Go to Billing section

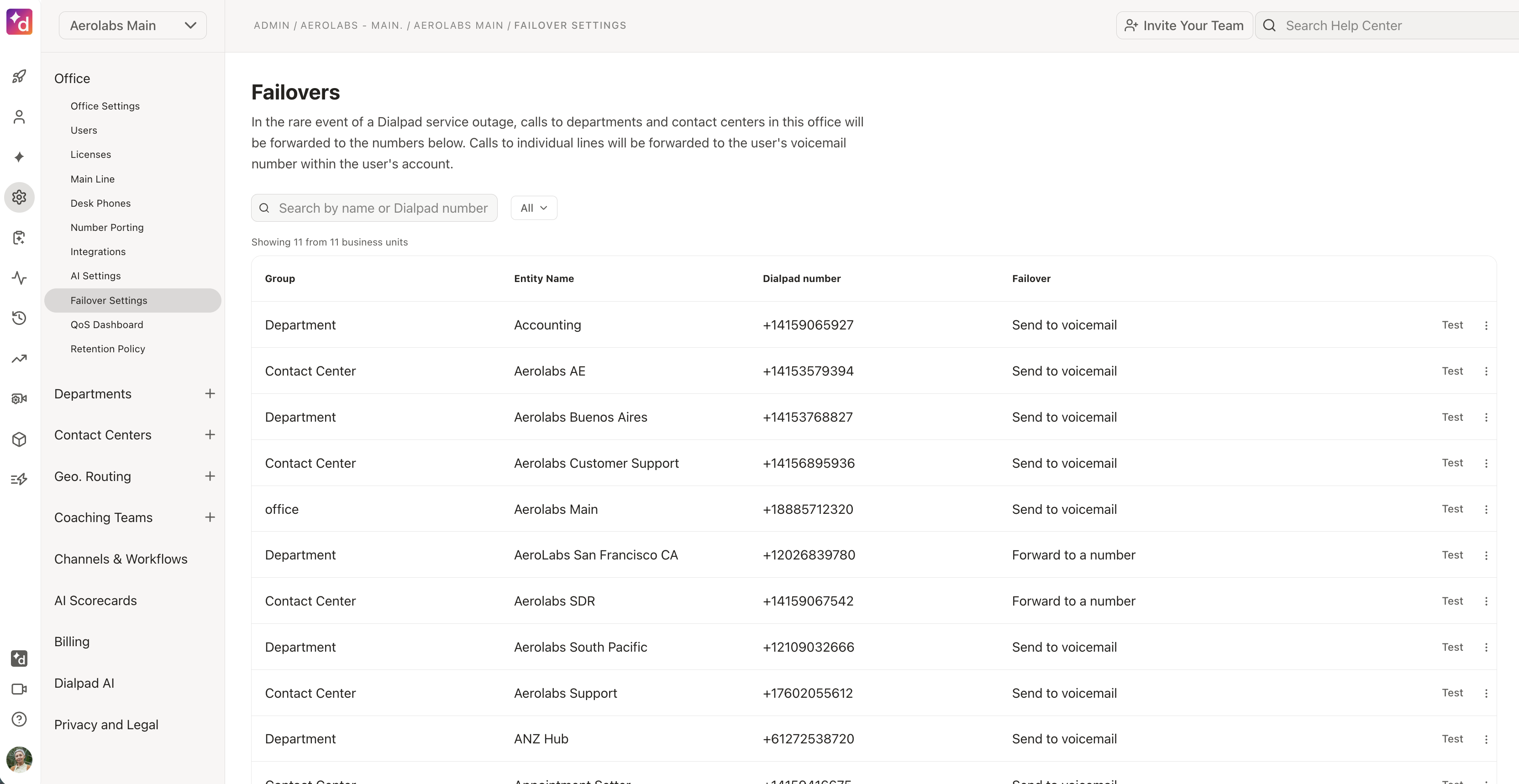click(72, 641)
